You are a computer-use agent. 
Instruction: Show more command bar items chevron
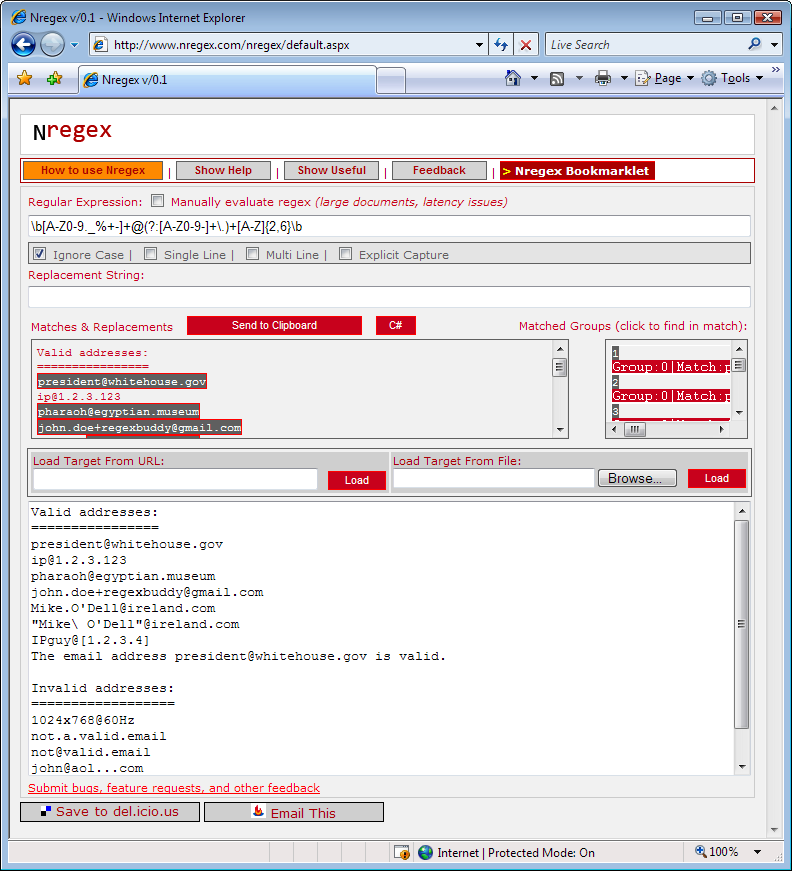[775, 69]
